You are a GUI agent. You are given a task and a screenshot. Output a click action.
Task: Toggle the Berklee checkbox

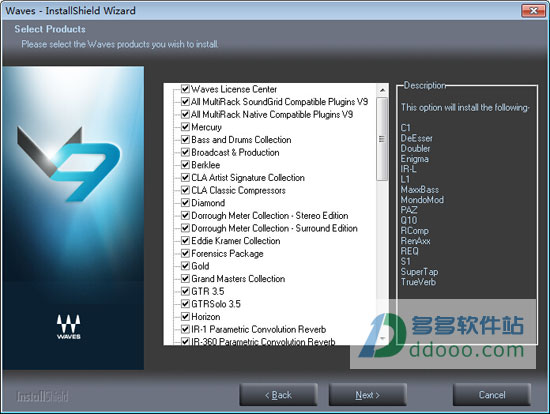pos(185,165)
